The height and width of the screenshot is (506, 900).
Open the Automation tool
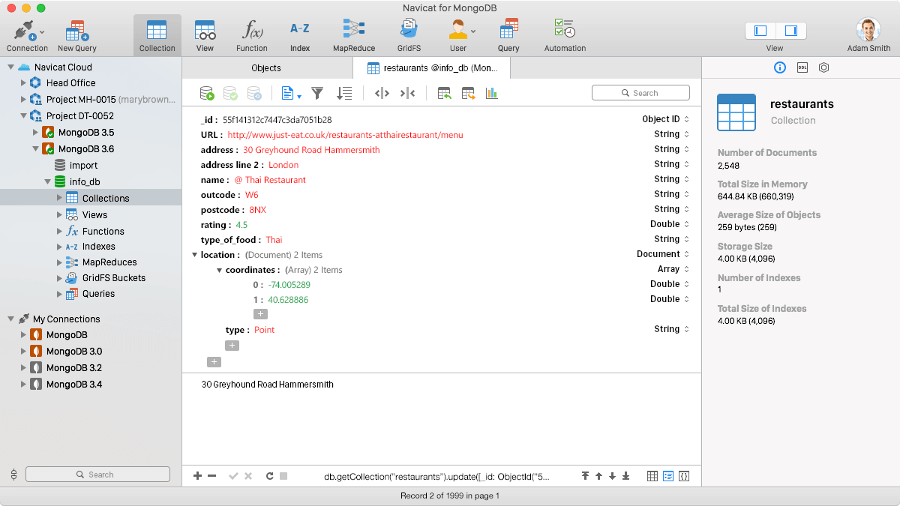pyautogui.click(x=565, y=34)
